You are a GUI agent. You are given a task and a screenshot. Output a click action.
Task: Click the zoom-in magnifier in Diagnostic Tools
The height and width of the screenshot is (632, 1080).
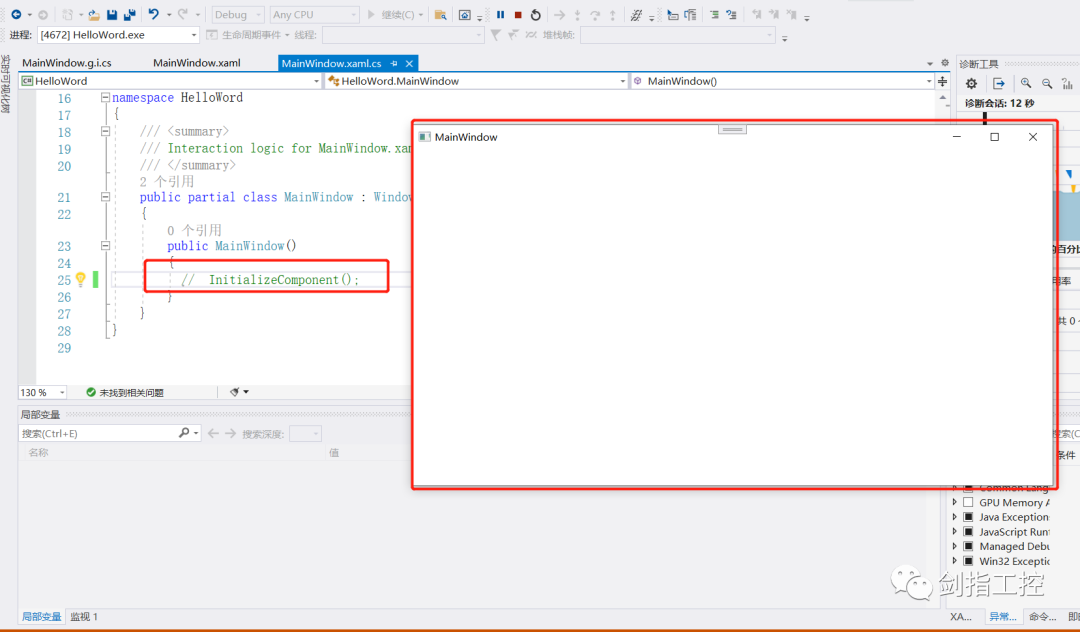(1026, 84)
